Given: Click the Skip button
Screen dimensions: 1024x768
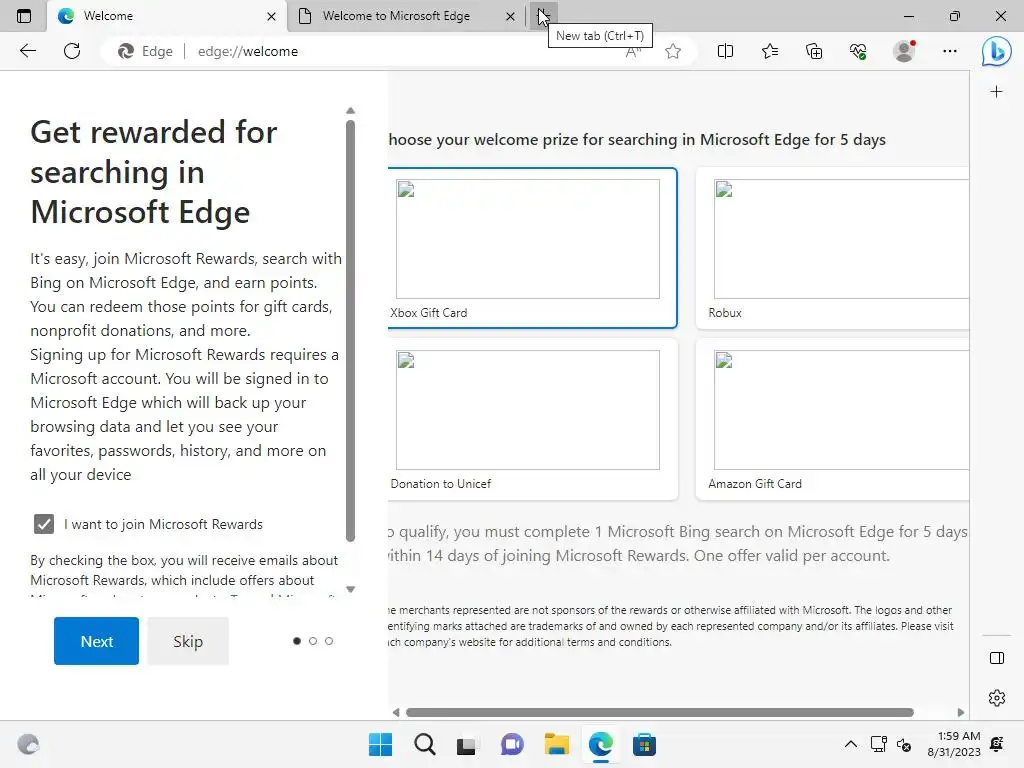Looking at the screenshot, I should click(188, 641).
